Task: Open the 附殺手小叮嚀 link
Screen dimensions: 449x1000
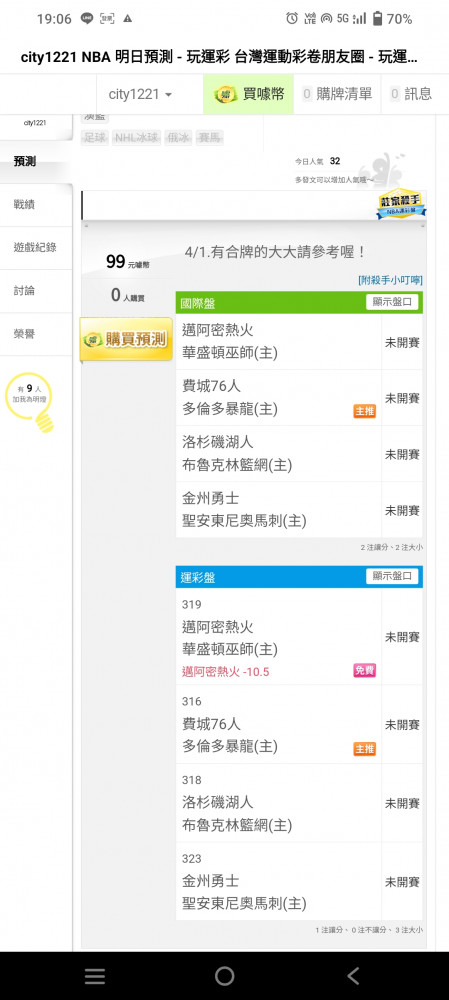Action: [390, 280]
